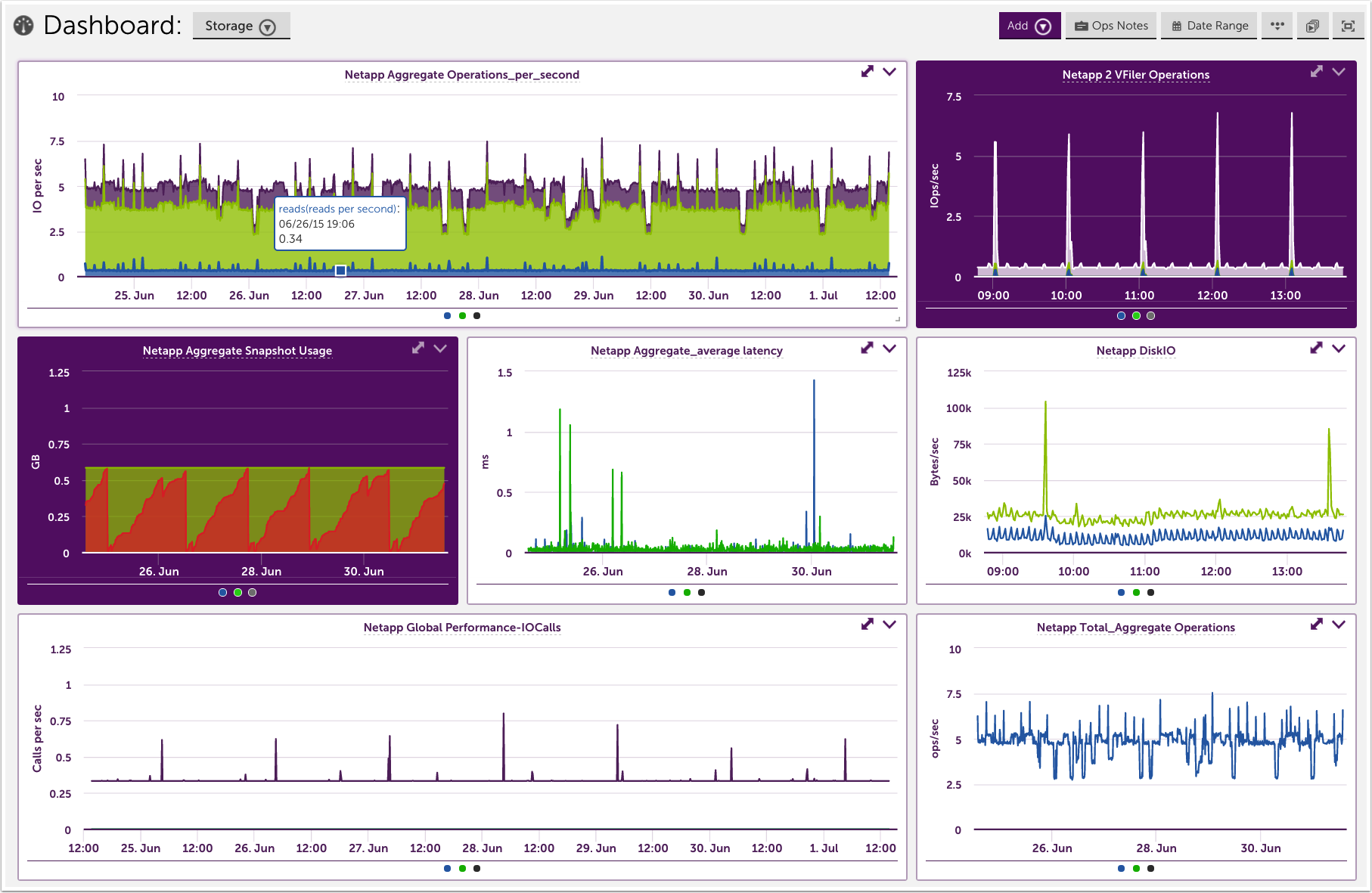Toggle blue series in Operations_per_second legend

tap(448, 316)
